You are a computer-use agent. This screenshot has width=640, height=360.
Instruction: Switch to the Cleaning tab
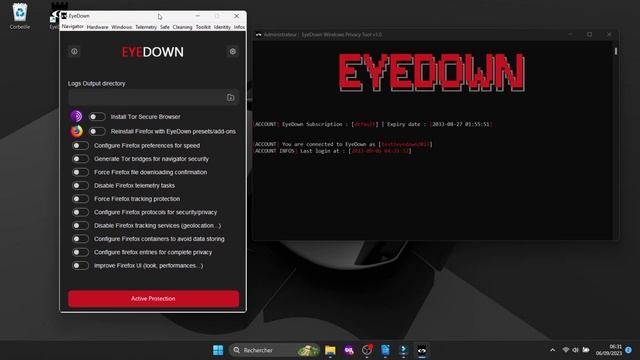[182, 27]
